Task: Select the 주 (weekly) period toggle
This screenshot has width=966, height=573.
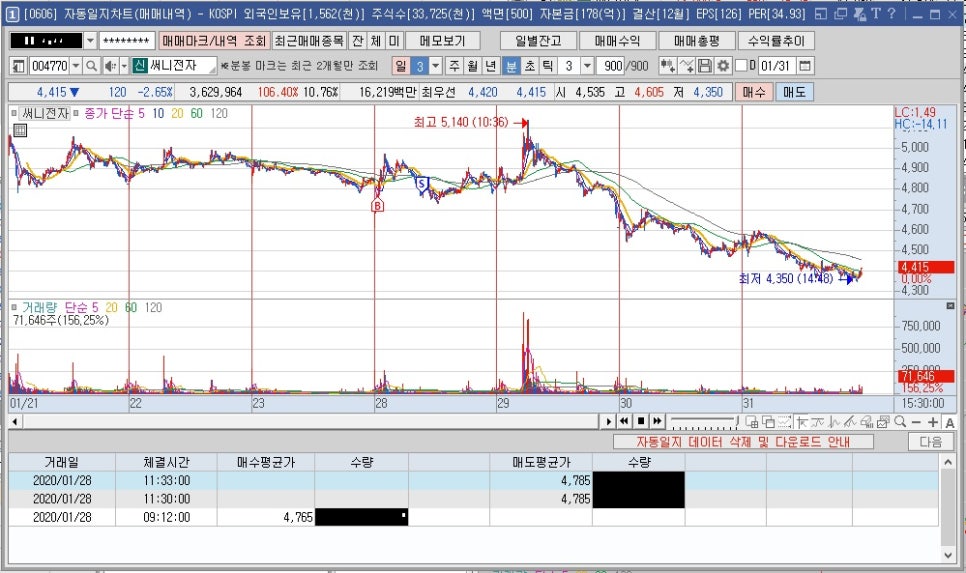Action: tap(454, 66)
